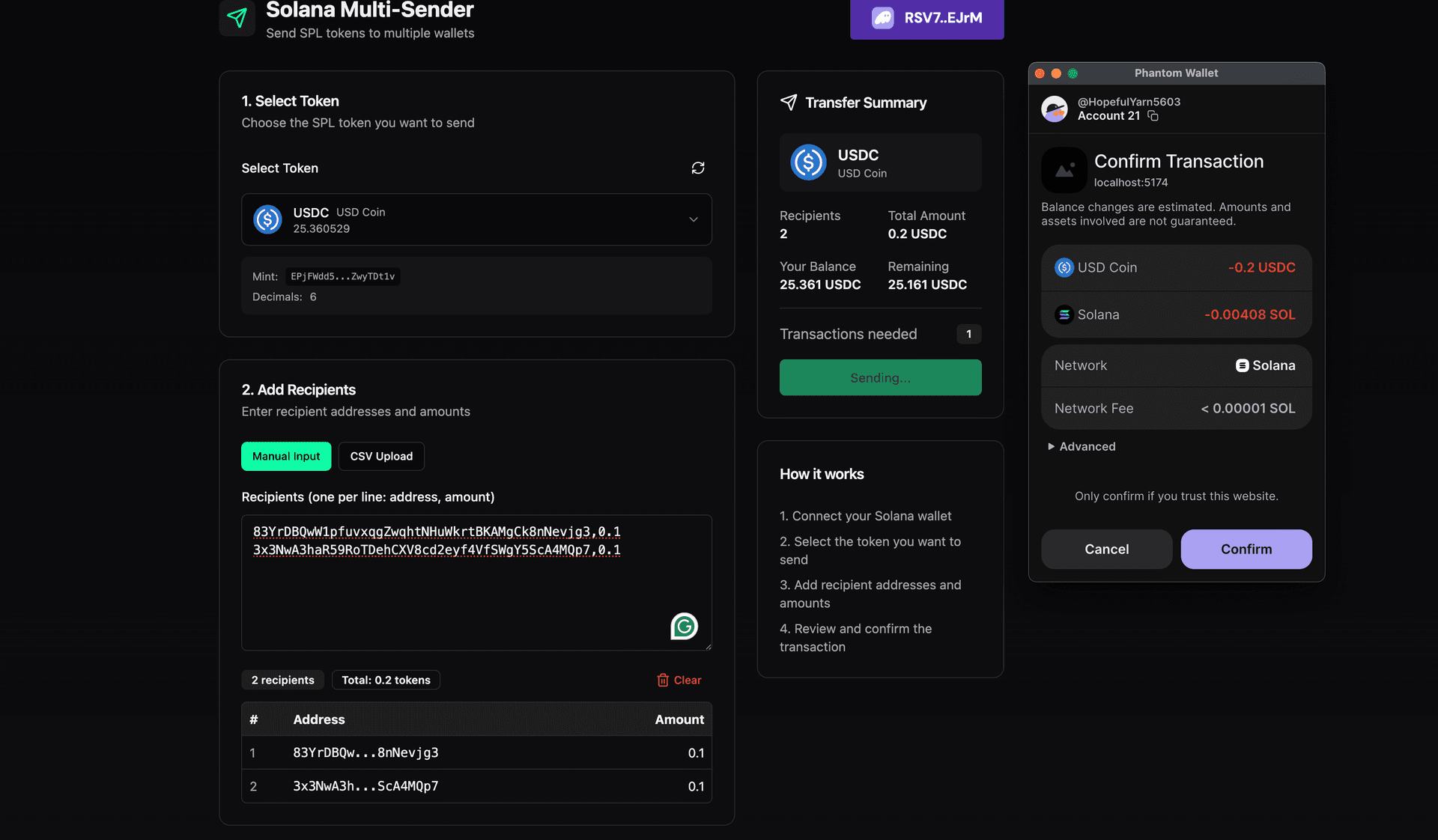Click the RSV7..EJrM wallet button

926,18
